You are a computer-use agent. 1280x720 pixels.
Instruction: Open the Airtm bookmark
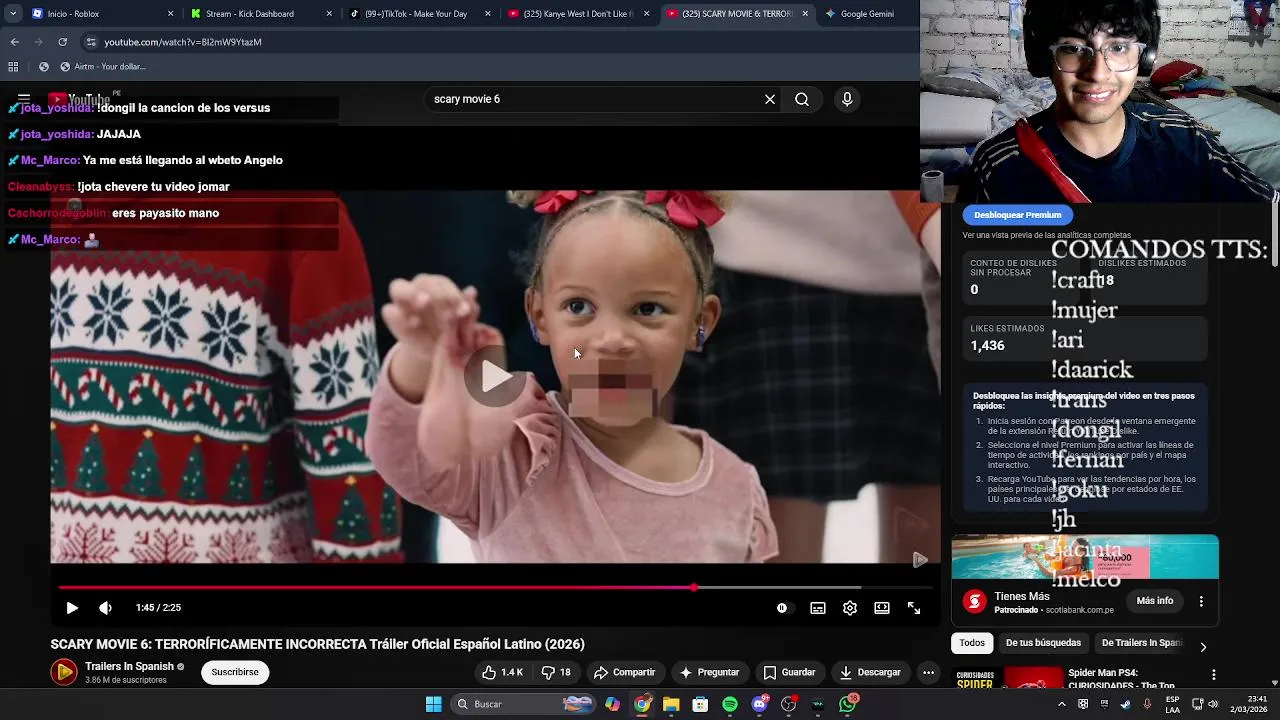tap(102, 67)
